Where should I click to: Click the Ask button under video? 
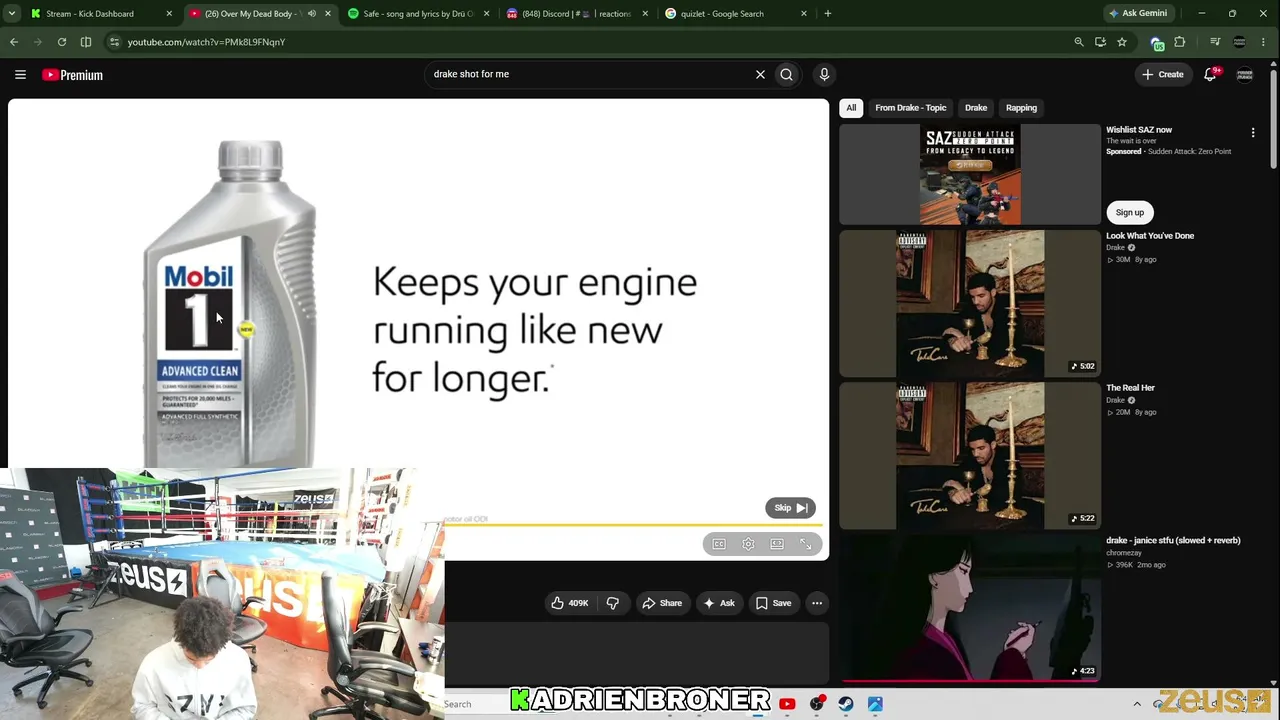[719, 603]
